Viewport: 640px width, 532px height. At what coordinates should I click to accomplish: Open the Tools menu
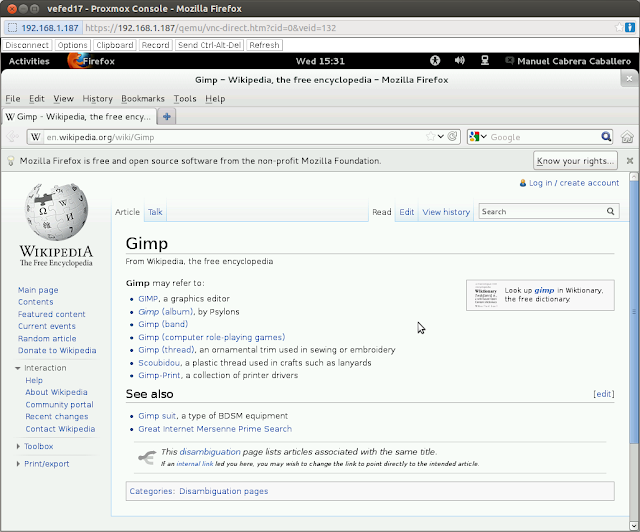click(x=185, y=99)
